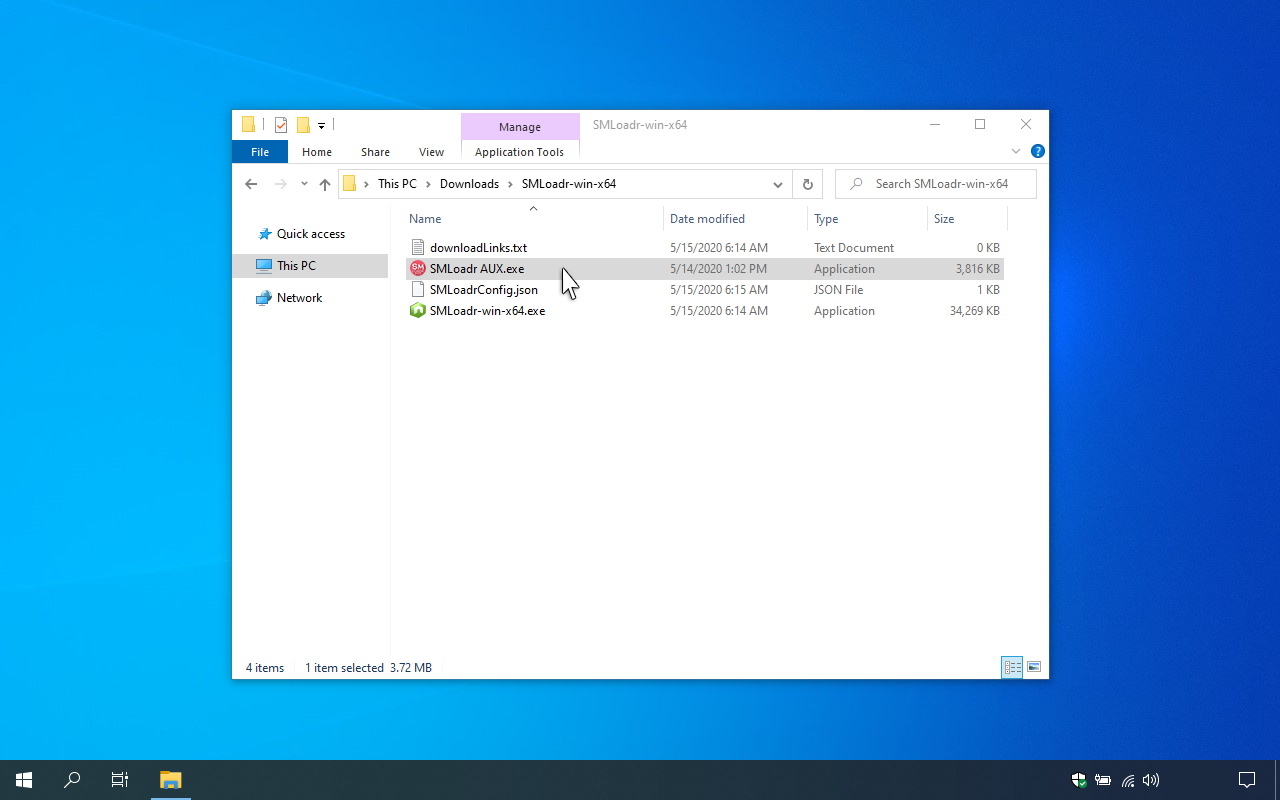Click This PC in the address breadcrumb
Viewport: 1280px width, 800px height.
pyautogui.click(x=397, y=184)
